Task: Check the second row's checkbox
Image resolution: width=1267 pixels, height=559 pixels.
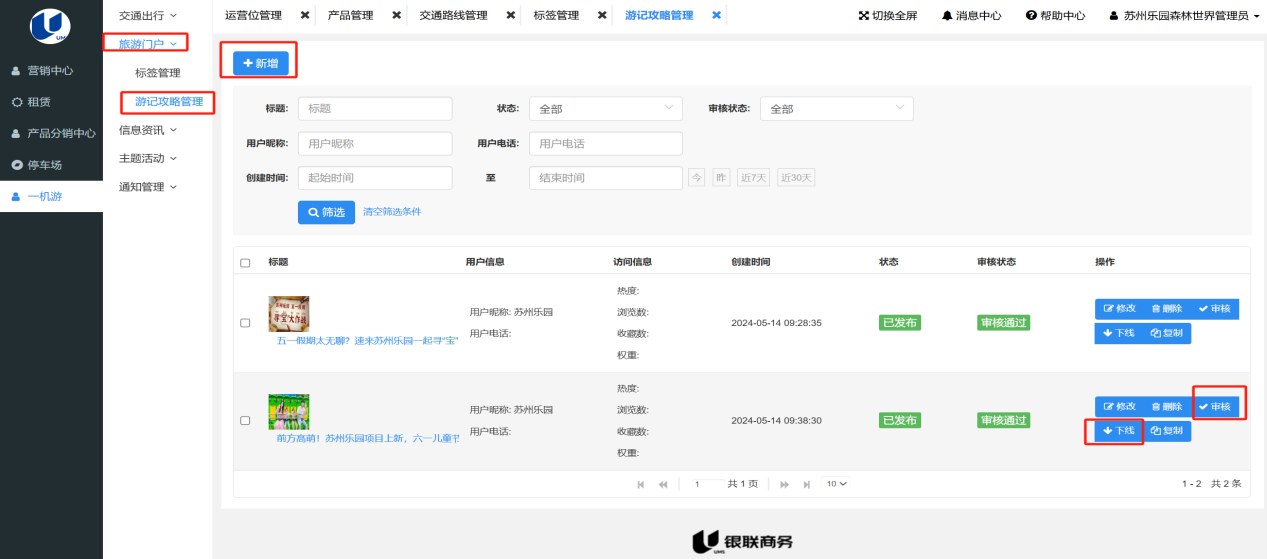Action: pyautogui.click(x=245, y=421)
